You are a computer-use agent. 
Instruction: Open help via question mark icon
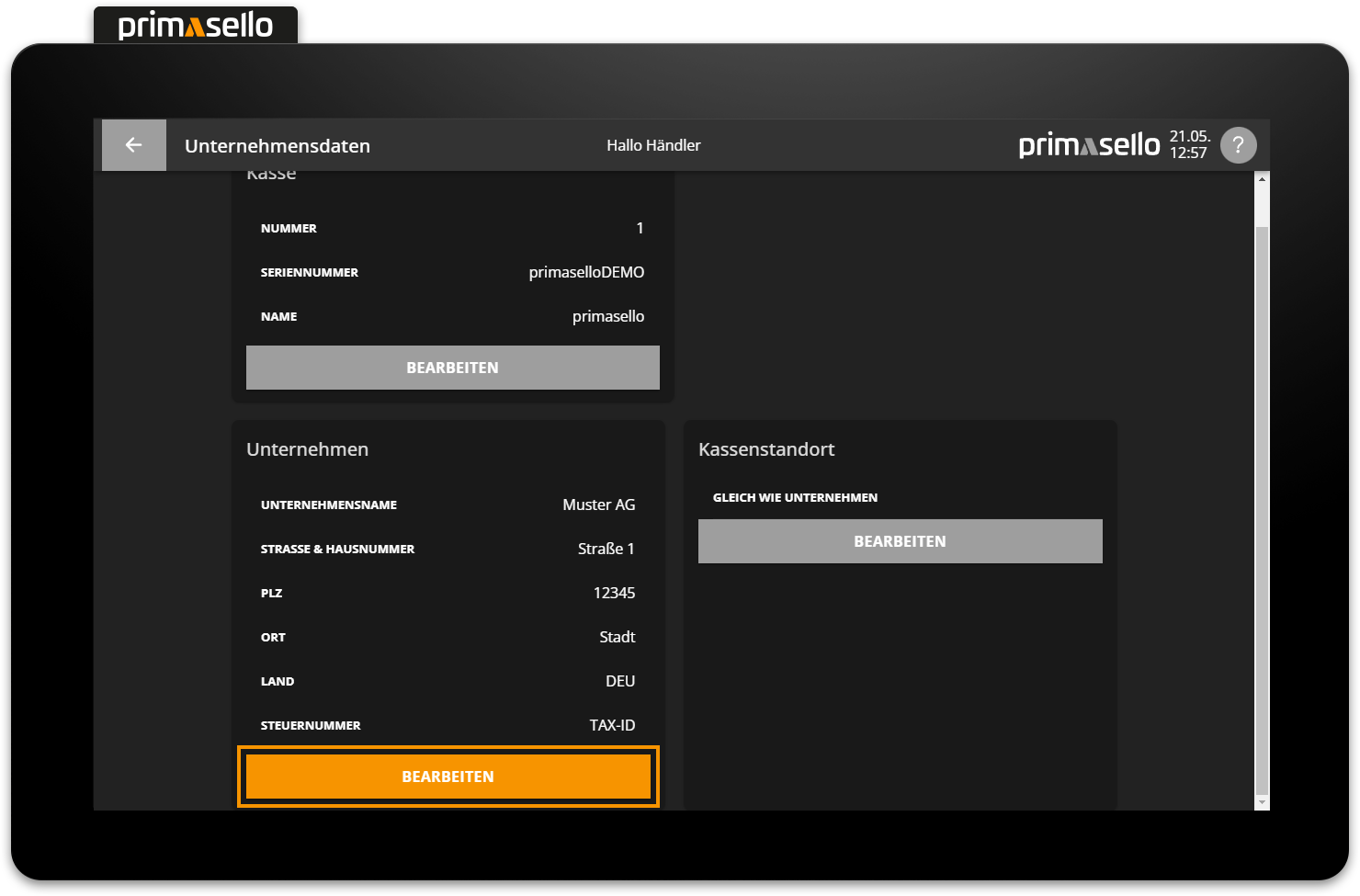tap(1238, 145)
